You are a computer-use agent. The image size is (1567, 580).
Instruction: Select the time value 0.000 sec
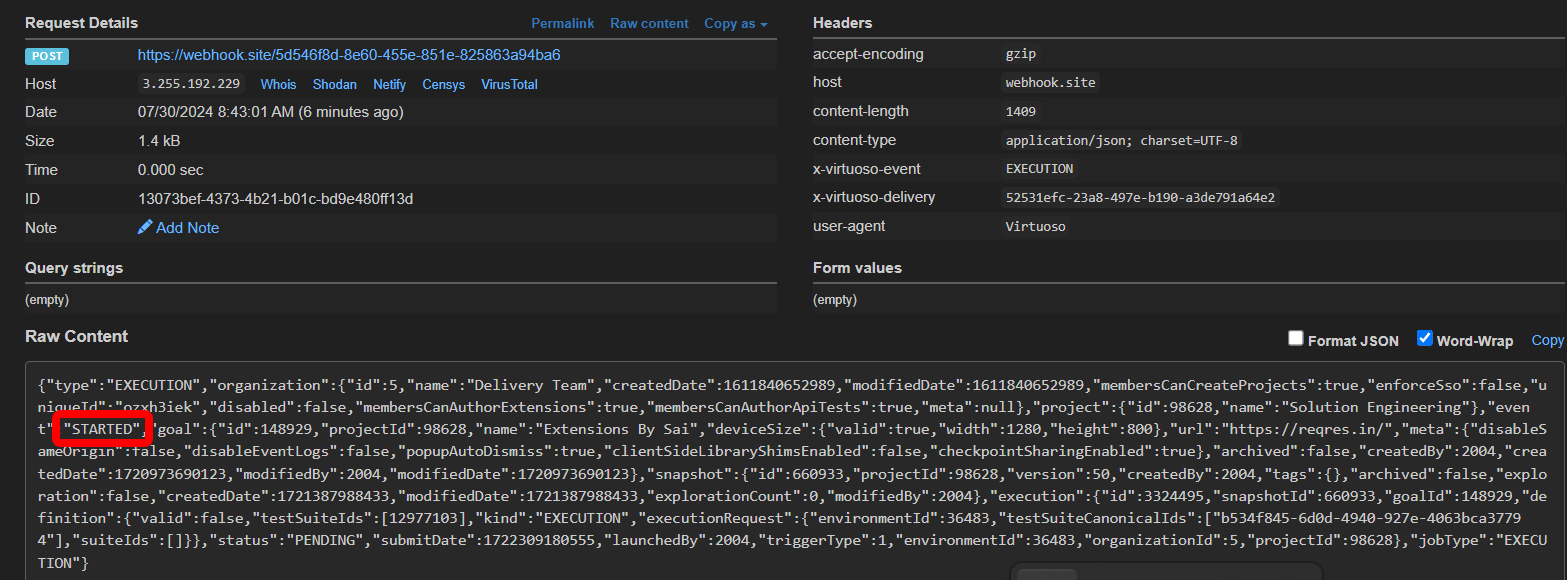coord(168,170)
